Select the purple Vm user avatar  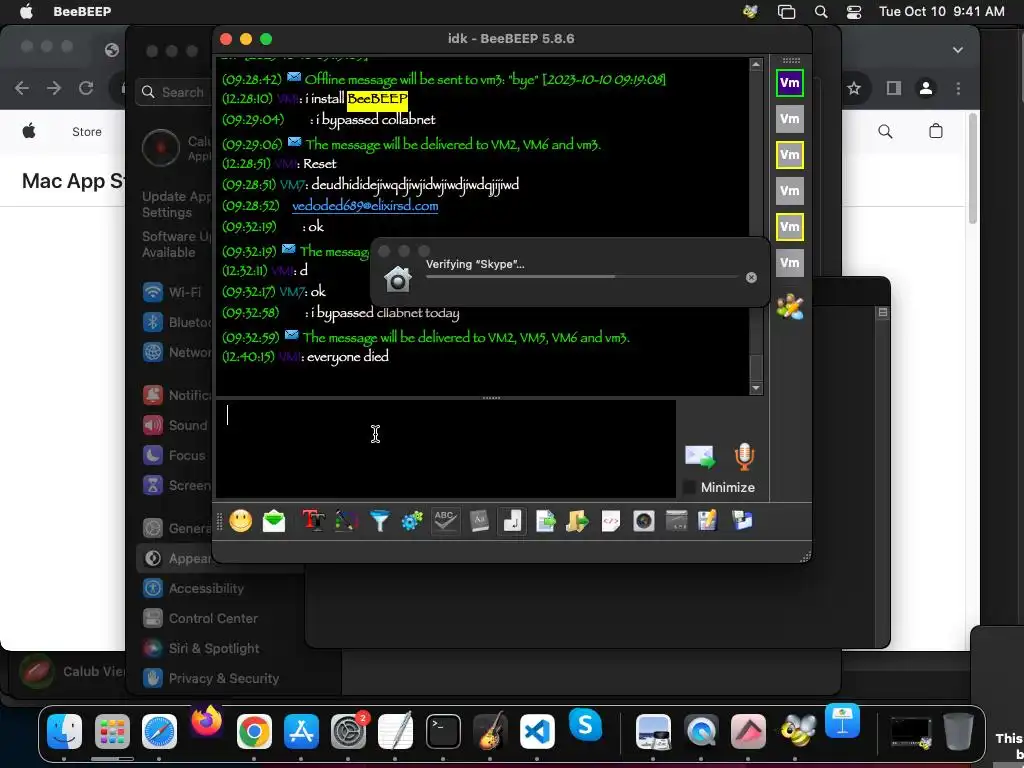[x=790, y=83]
